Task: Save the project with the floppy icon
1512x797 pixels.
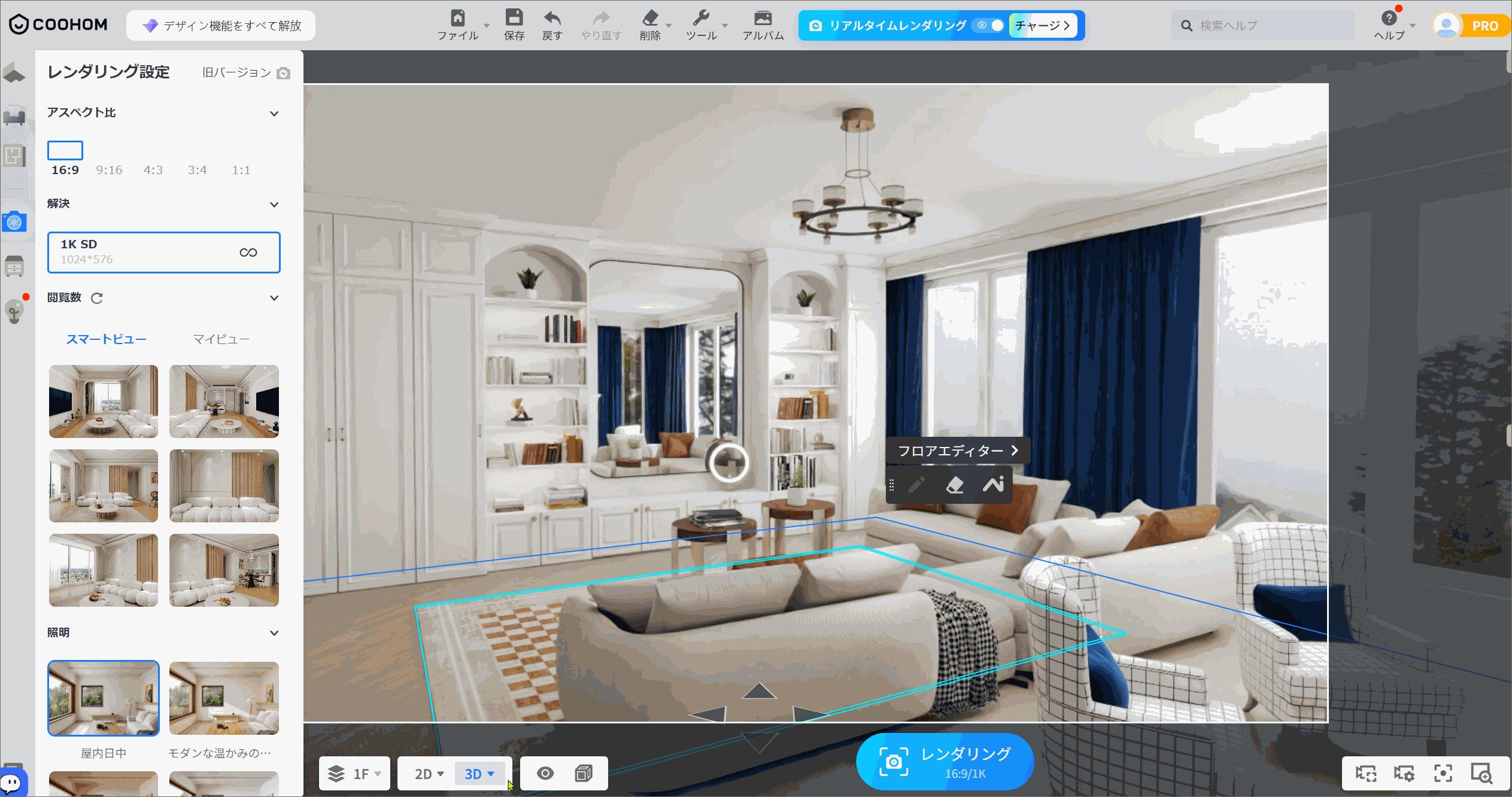Action: coord(514,17)
